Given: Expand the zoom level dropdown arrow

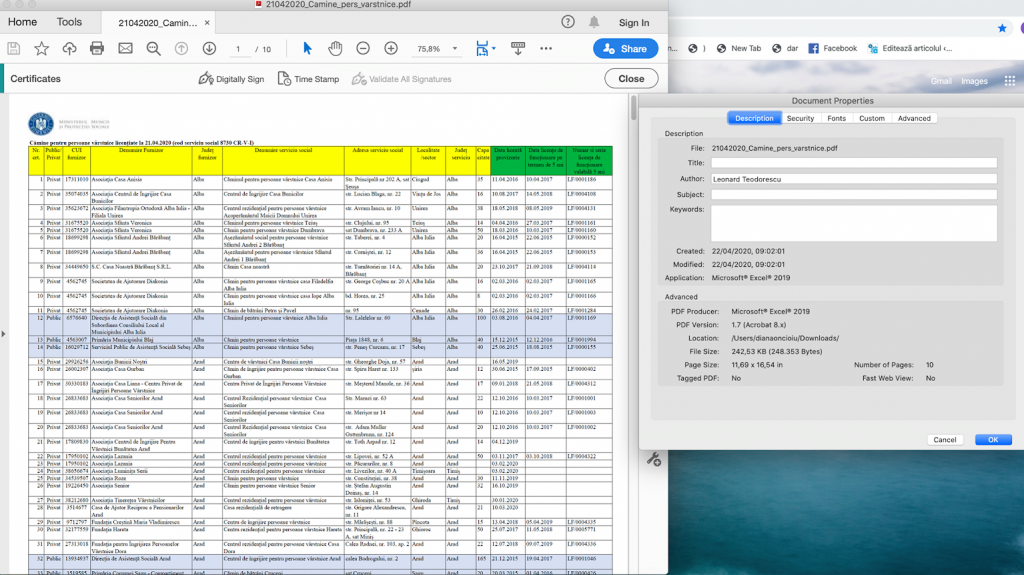Looking at the screenshot, I should (455, 48).
